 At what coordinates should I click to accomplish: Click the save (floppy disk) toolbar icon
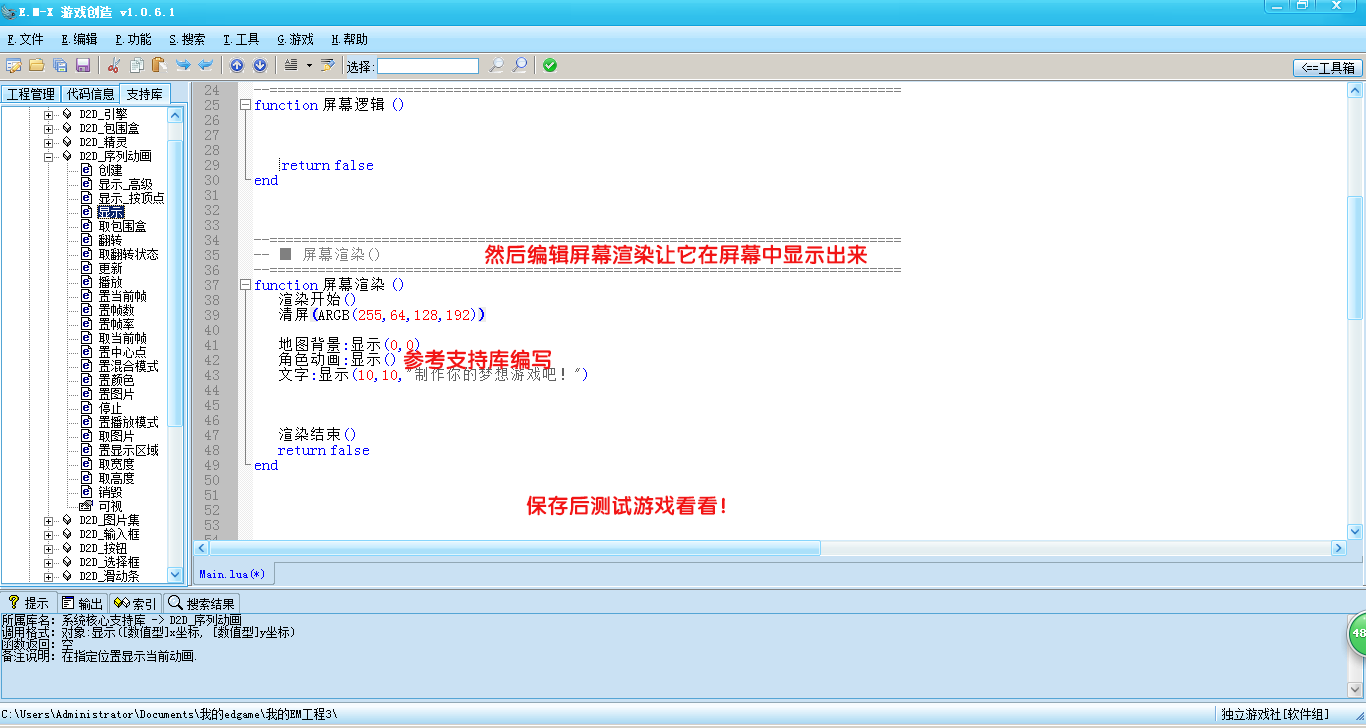pos(83,66)
